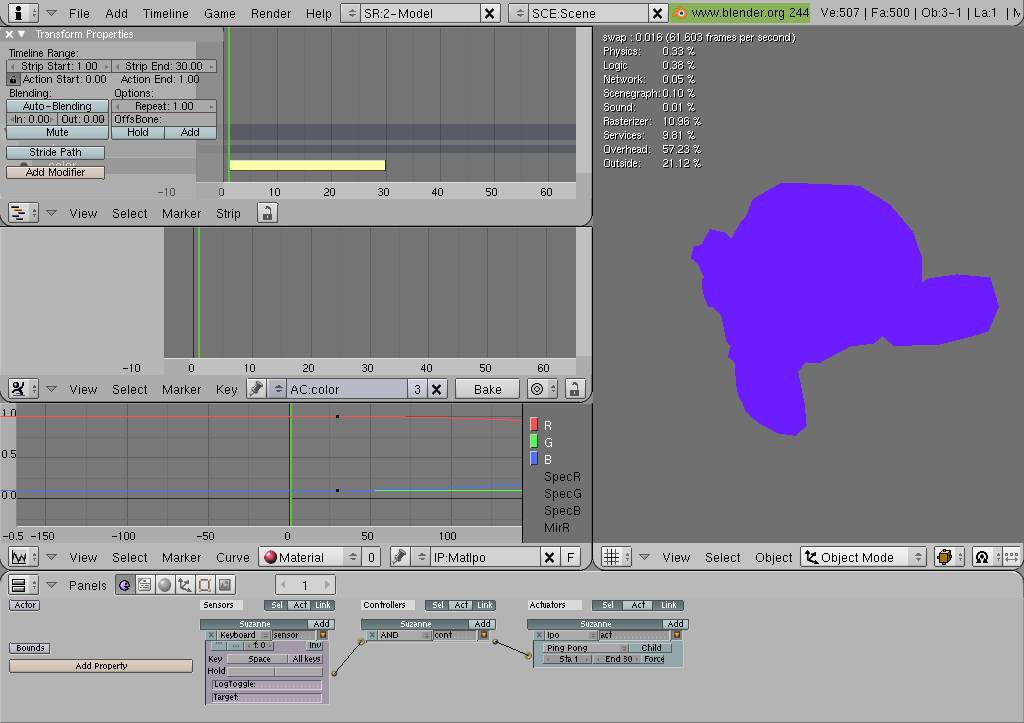1024x723 pixels.
Task: Open the Render menu
Action: (x=271, y=13)
